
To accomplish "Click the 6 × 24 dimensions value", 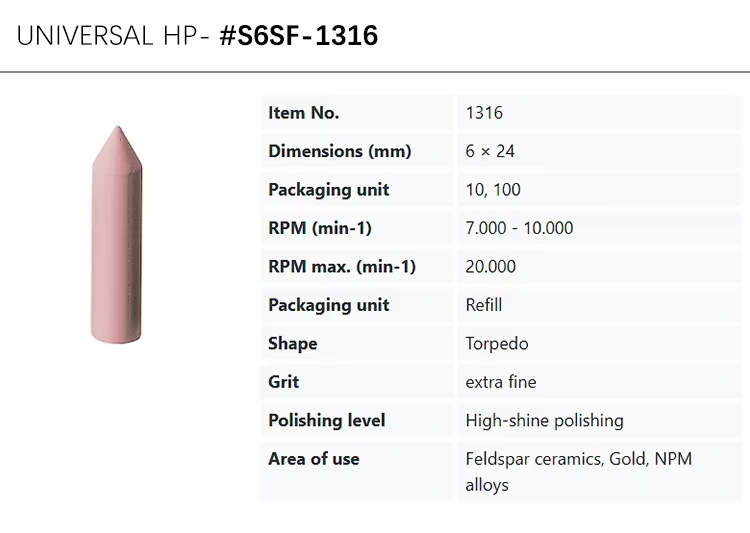I will coord(490,151).
